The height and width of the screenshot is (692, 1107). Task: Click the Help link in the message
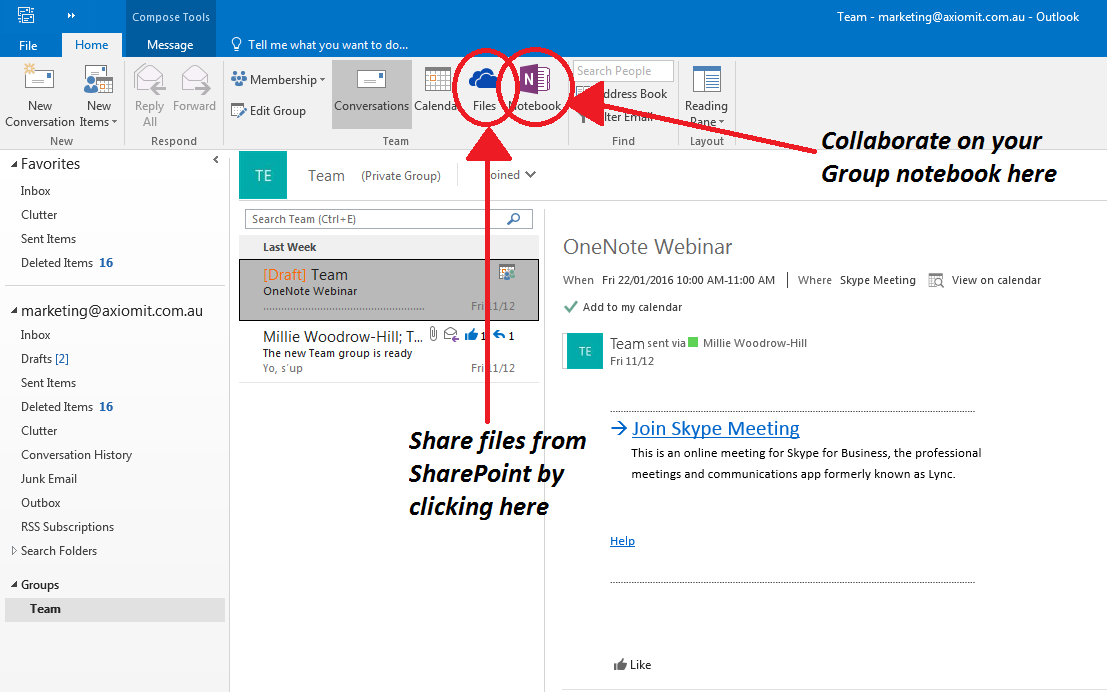click(622, 541)
